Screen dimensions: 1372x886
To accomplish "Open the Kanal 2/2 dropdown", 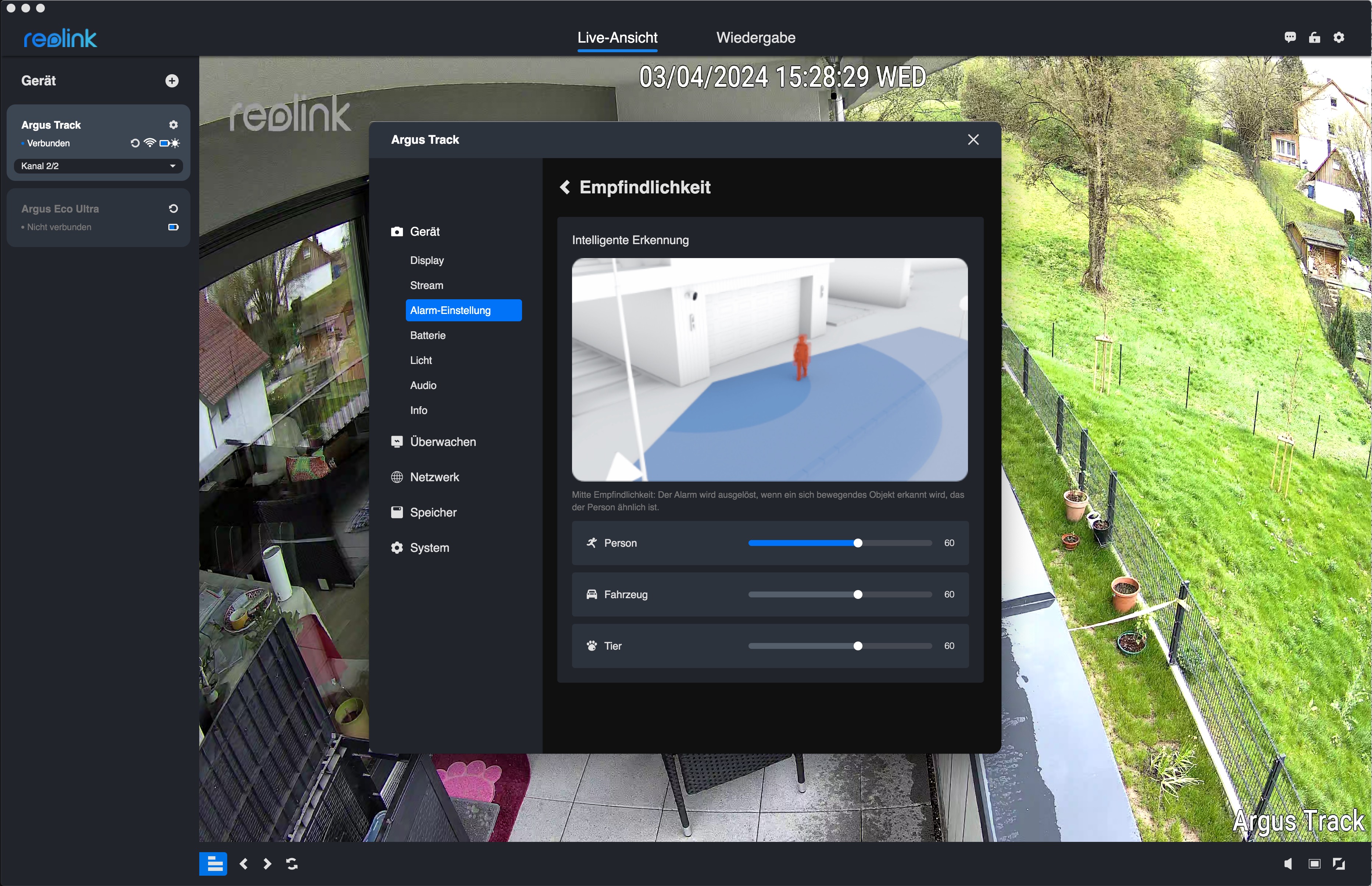I will pos(98,166).
